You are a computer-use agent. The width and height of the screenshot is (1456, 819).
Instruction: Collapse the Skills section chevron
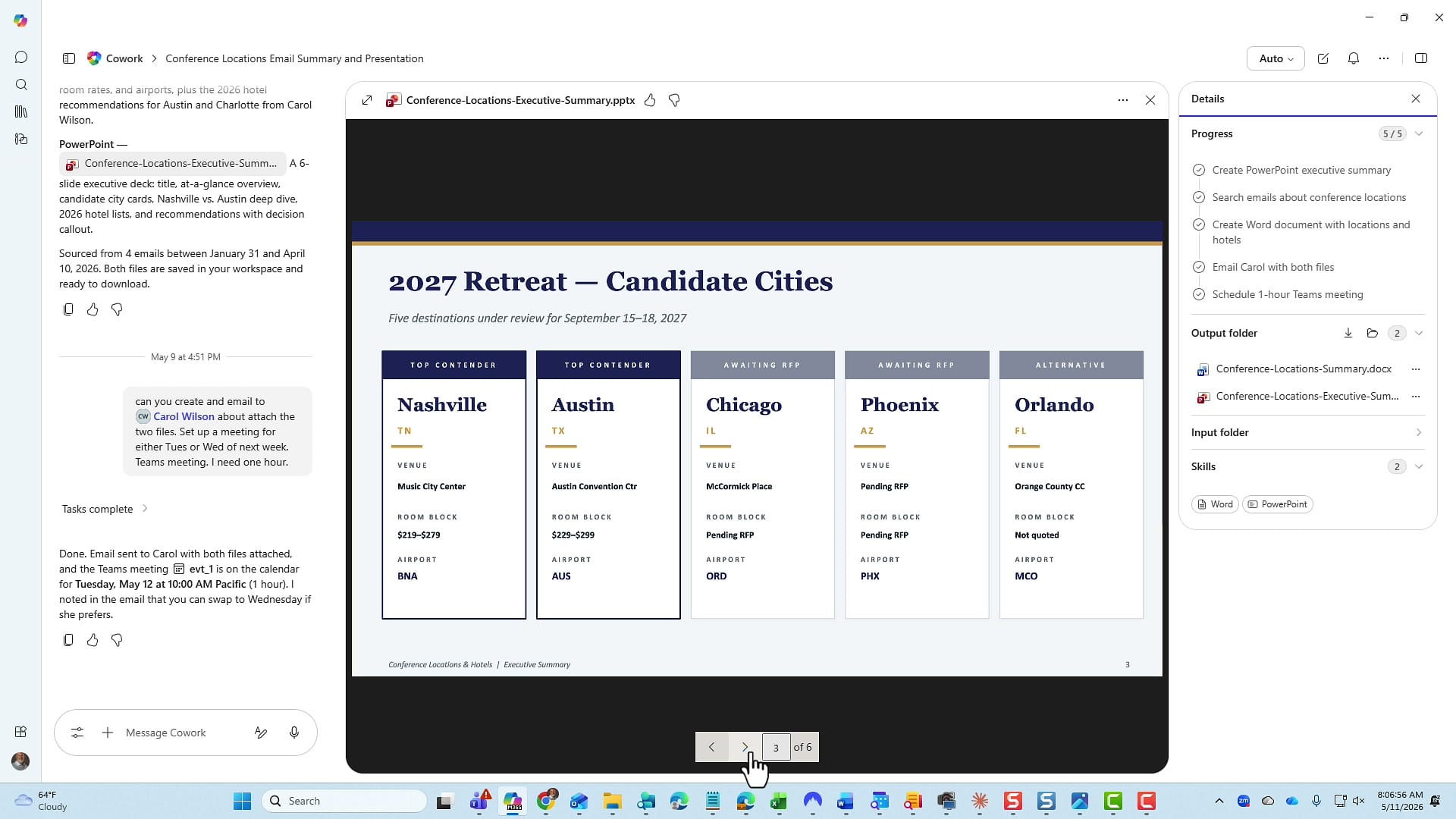click(x=1419, y=466)
